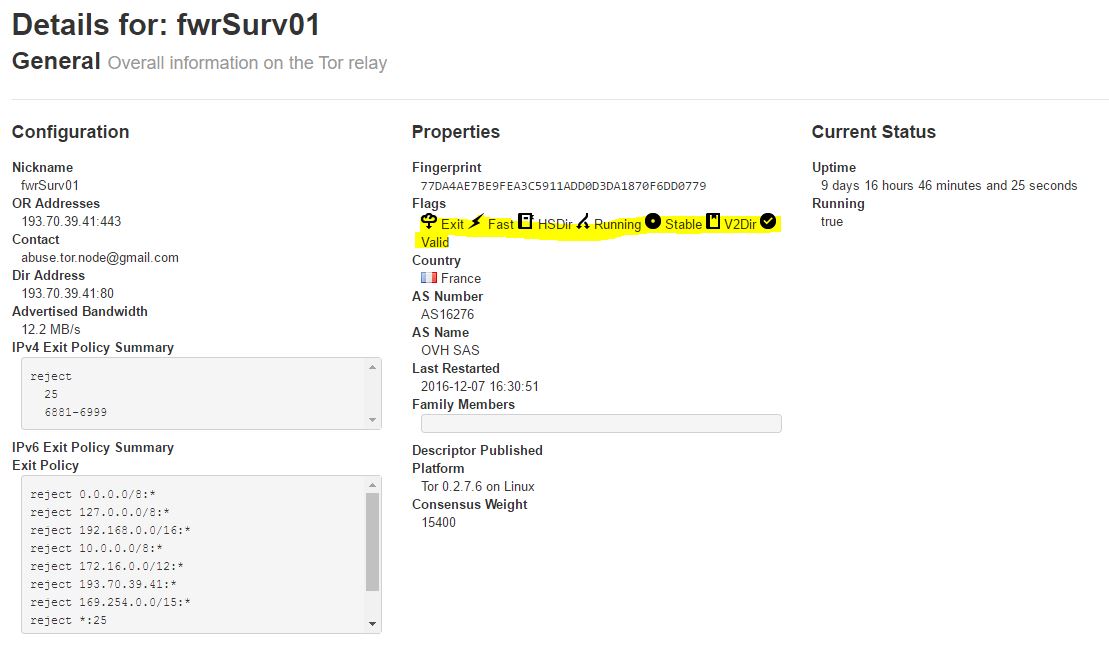This screenshot has width=1109, height=654.
Task: Click the Stable flag circle icon
Action: point(653,222)
